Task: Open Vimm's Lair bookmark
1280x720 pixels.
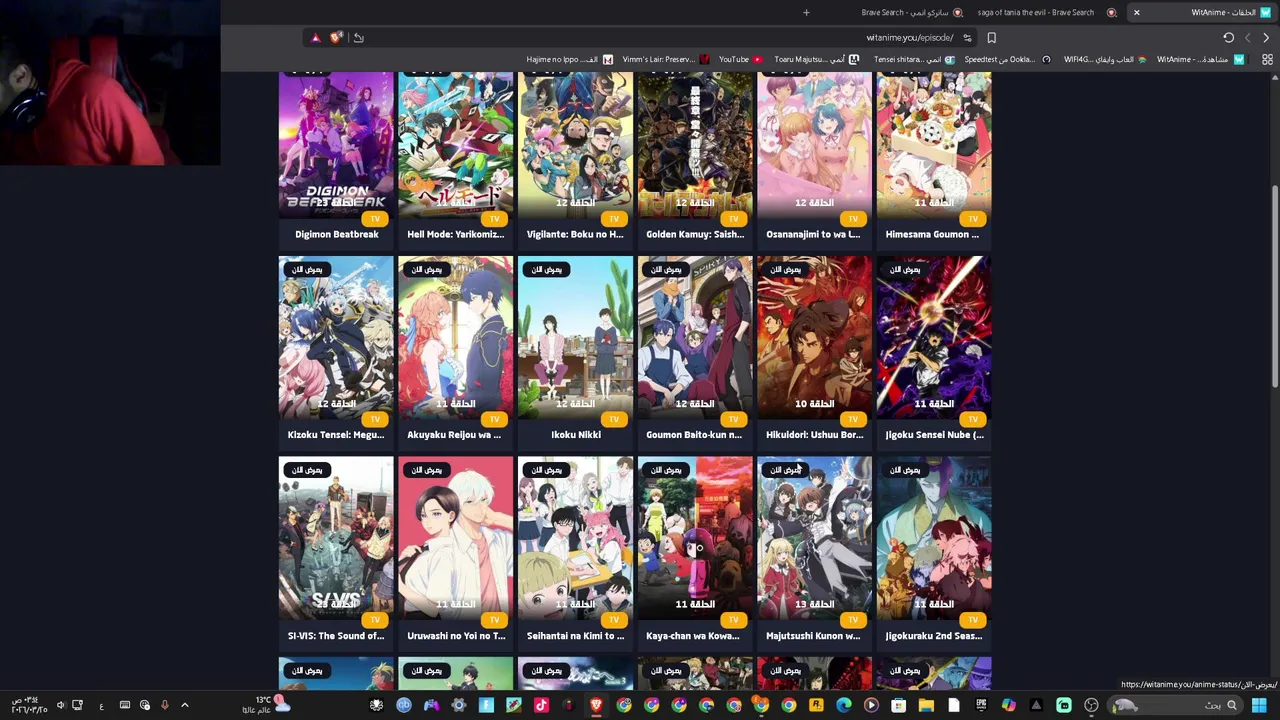Action: tap(665, 59)
